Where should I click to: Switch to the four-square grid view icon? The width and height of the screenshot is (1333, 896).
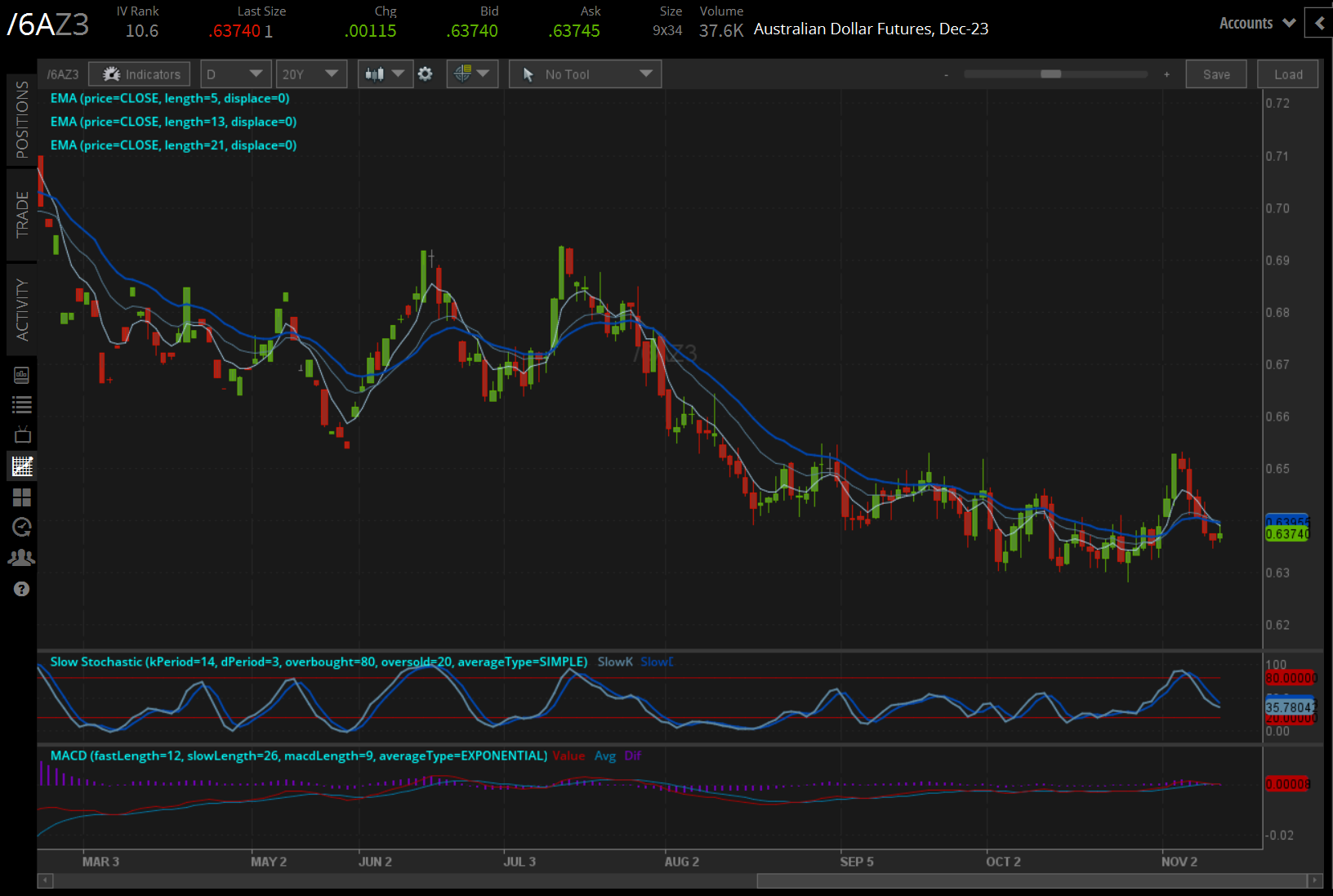coord(22,497)
